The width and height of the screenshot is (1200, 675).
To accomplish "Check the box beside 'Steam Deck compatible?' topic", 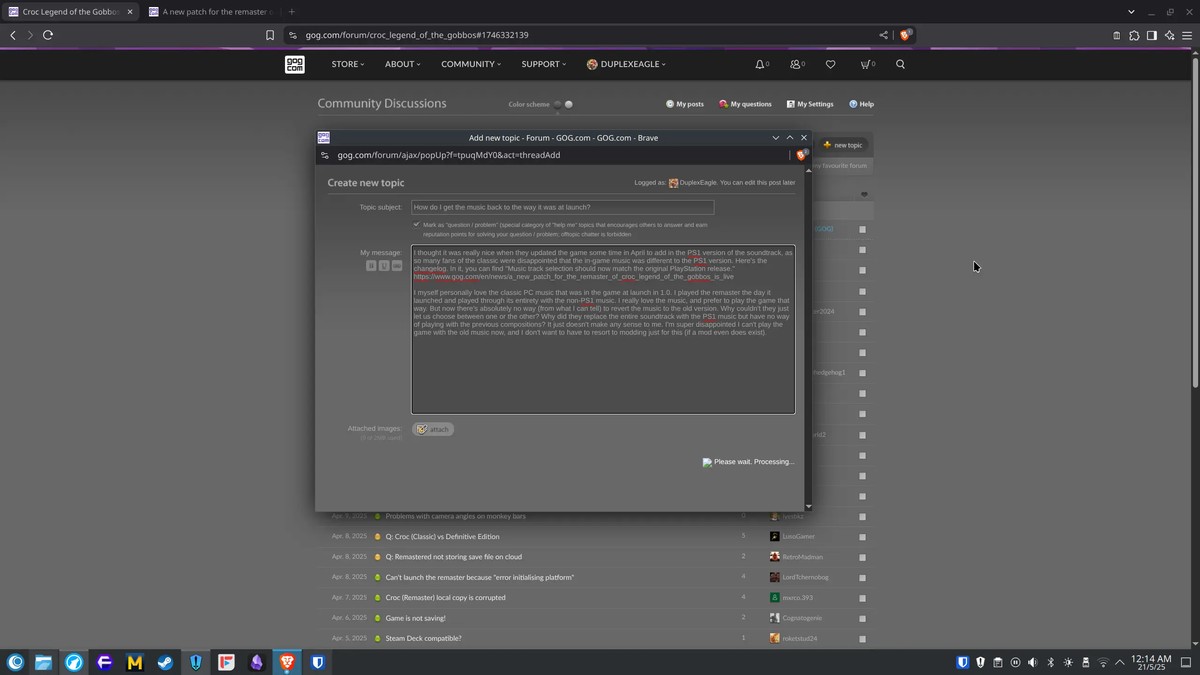I will [x=862, y=638].
